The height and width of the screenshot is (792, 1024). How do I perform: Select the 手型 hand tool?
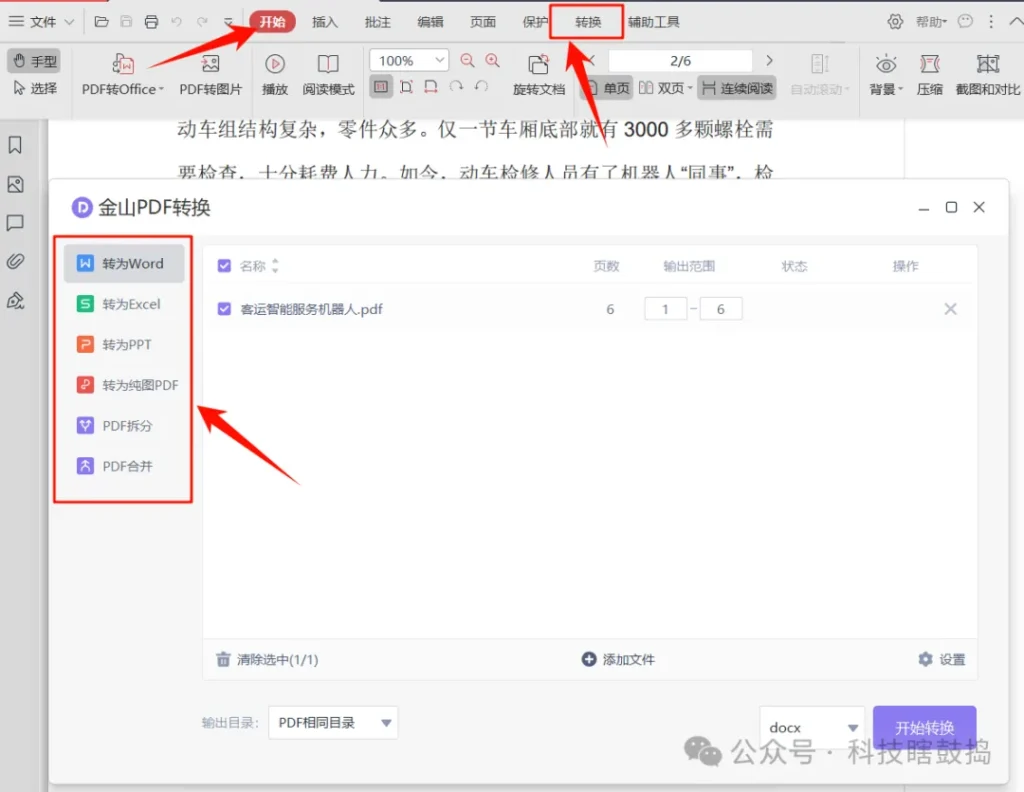coord(35,61)
